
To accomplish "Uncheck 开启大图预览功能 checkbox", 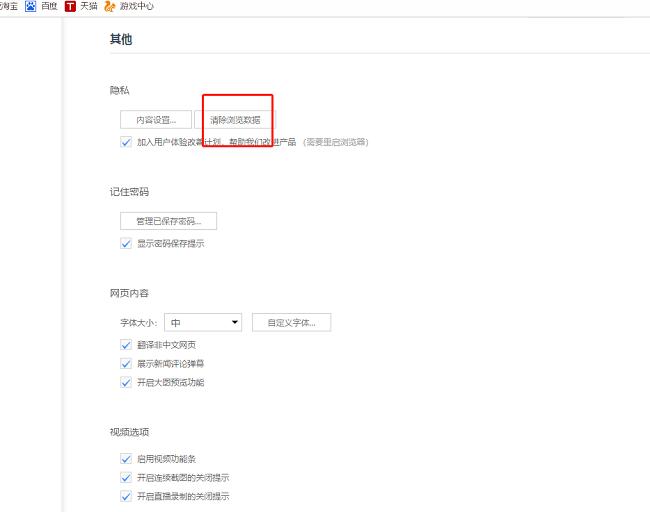I will tap(126, 382).
